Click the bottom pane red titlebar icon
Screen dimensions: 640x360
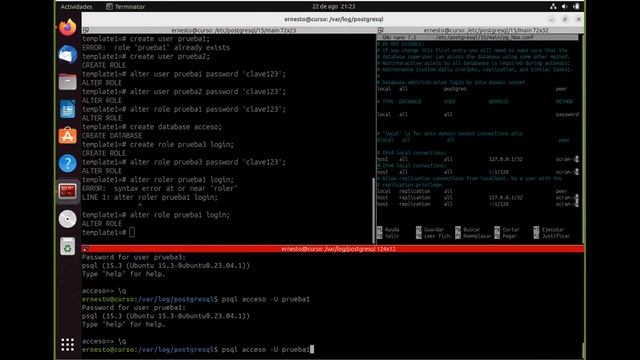click(85, 249)
